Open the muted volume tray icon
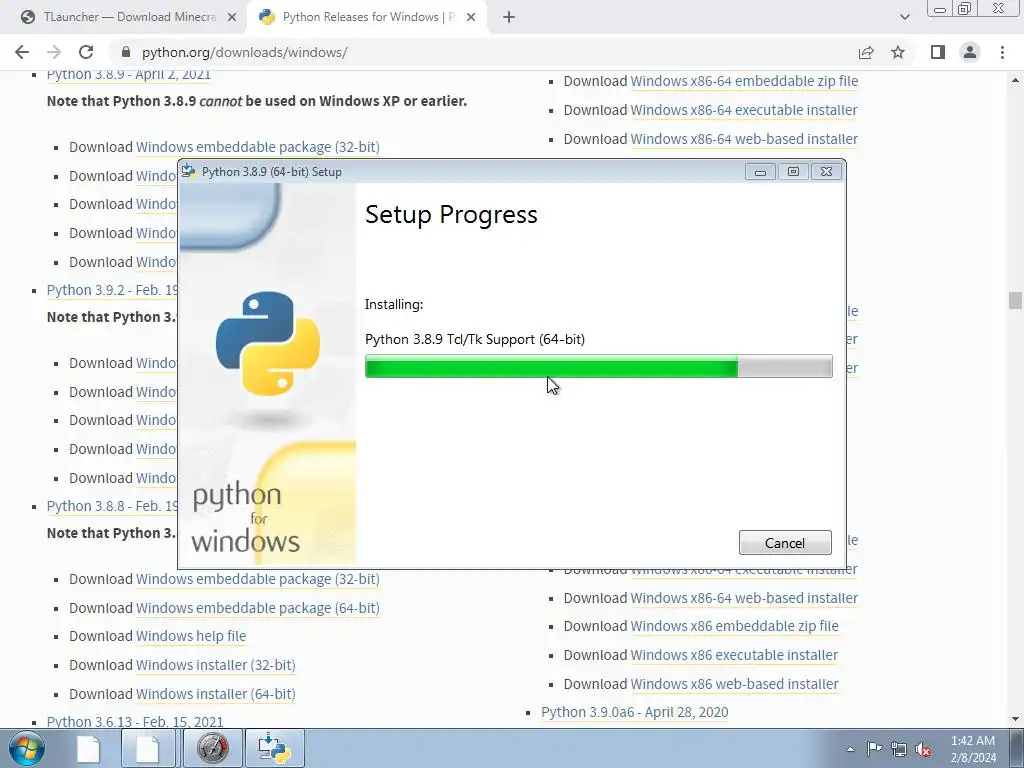This screenshot has width=1024, height=768. pos(923,749)
